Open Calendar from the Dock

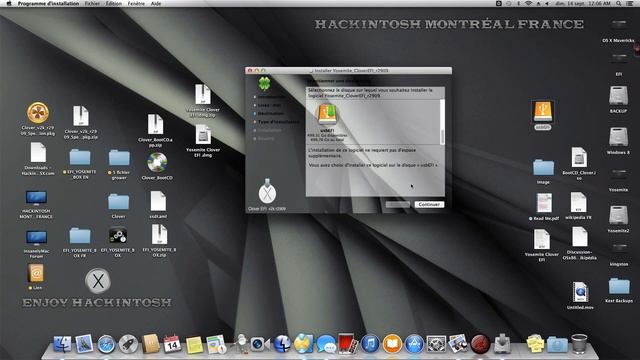[x=172, y=344]
